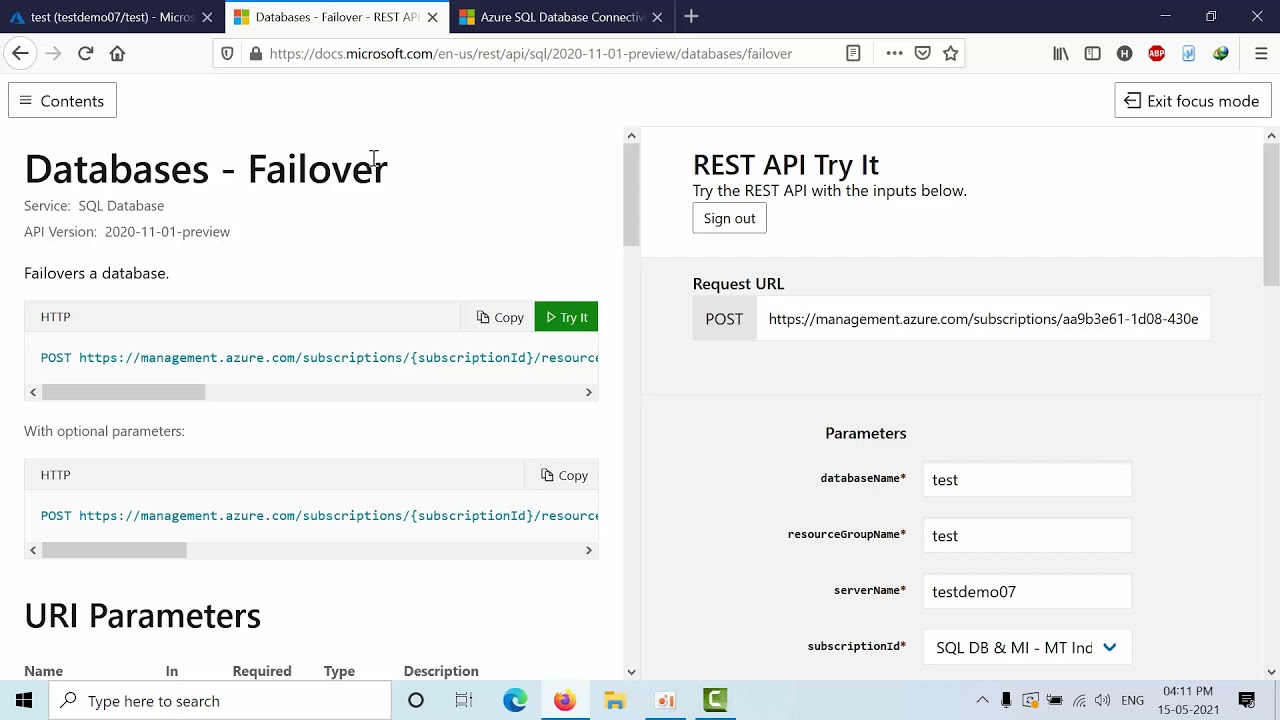Click the Request URL field

[983, 319]
